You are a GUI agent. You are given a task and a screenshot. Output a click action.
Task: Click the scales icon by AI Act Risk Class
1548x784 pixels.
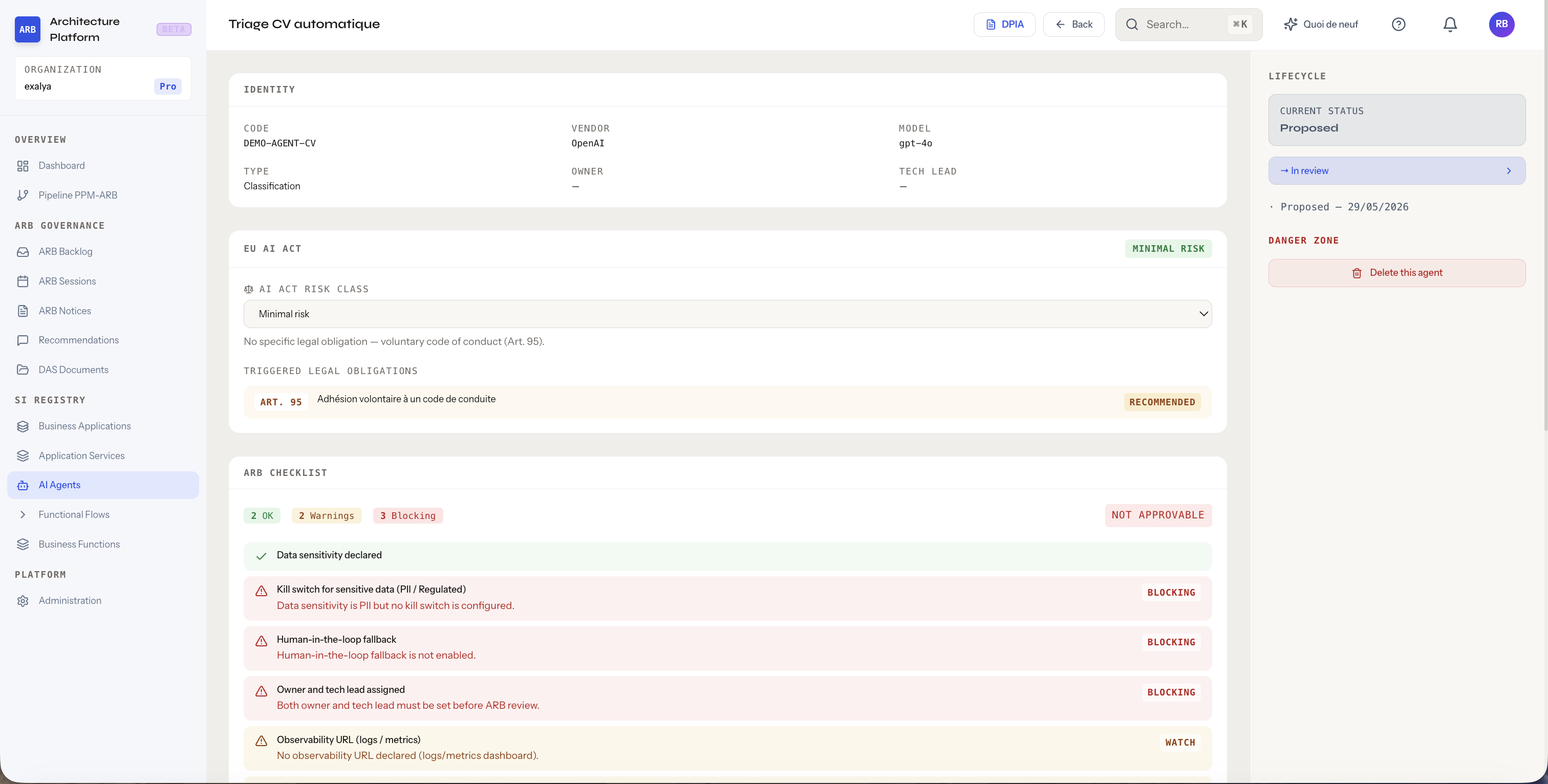click(249, 289)
